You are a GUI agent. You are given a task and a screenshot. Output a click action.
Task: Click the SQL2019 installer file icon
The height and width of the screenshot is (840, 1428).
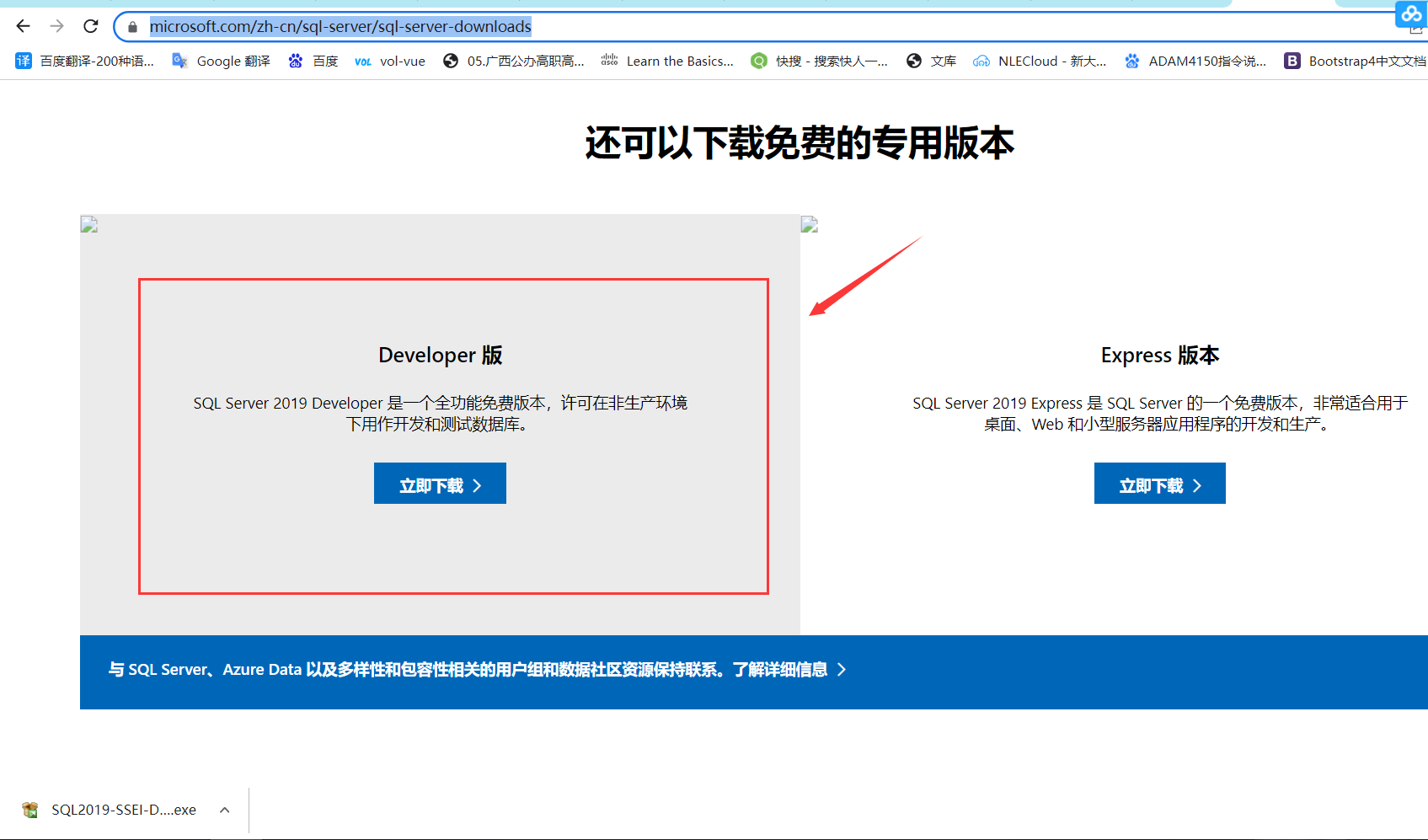click(30, 810)
